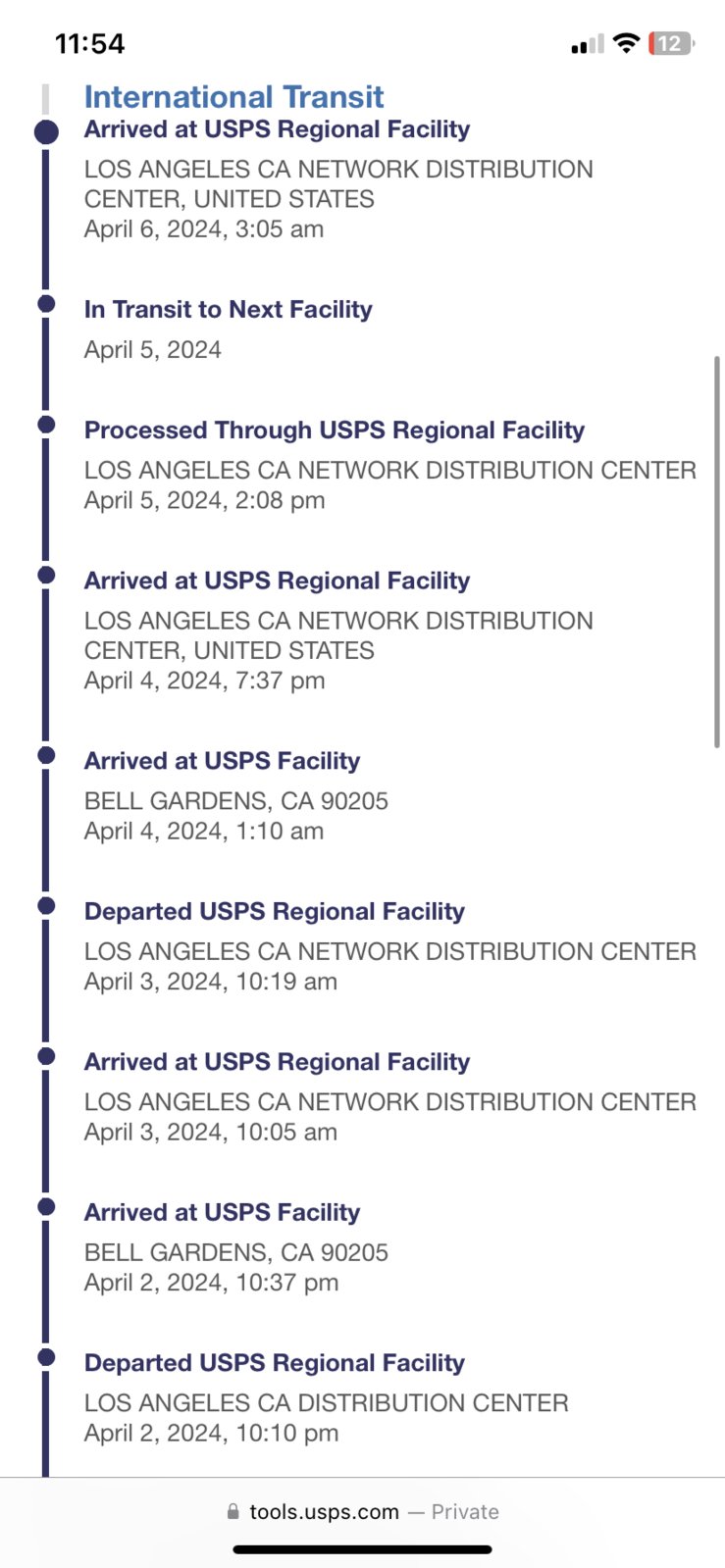725x1568 pixels.
Task: Click dot beside Processed Through USPS Regional Facility
Action: pyautogui.click(x=46, y=424)
